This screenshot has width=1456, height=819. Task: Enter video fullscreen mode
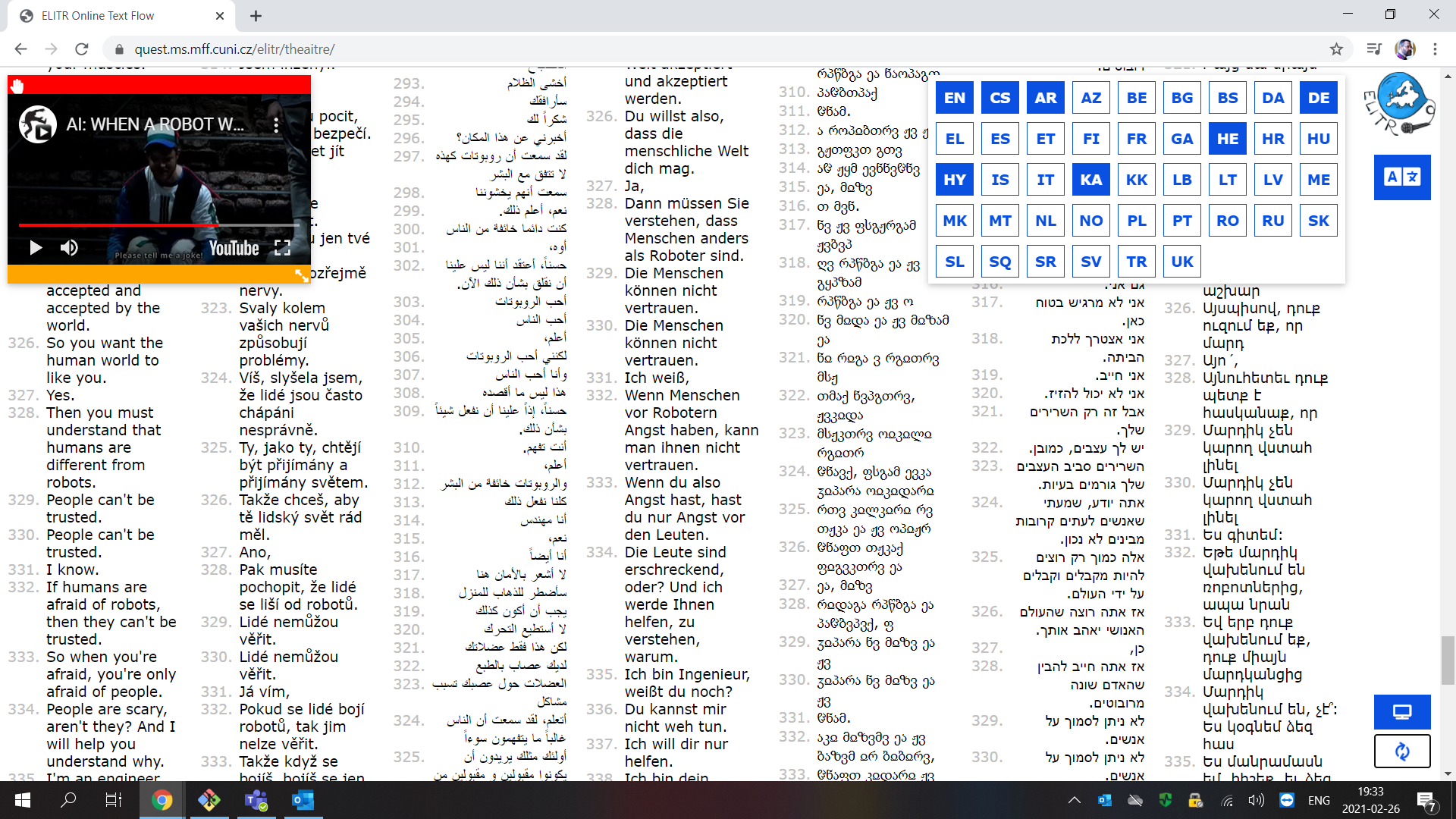283,247
